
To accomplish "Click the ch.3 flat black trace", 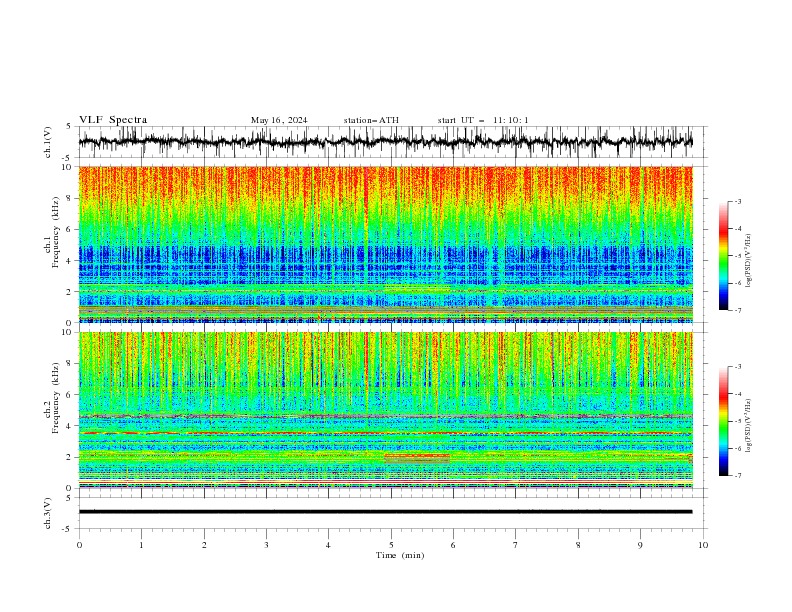I will (385, 512).
